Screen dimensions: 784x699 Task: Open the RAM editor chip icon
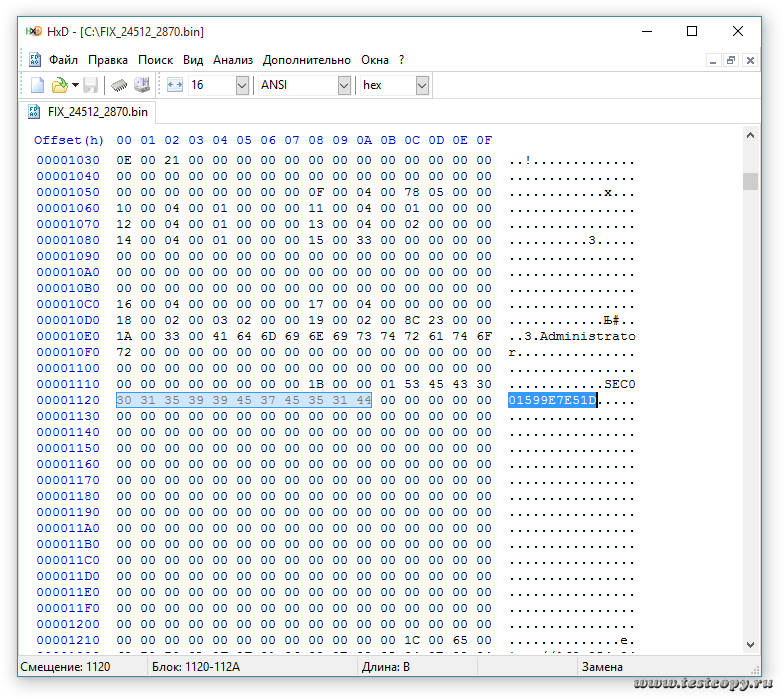119,86
